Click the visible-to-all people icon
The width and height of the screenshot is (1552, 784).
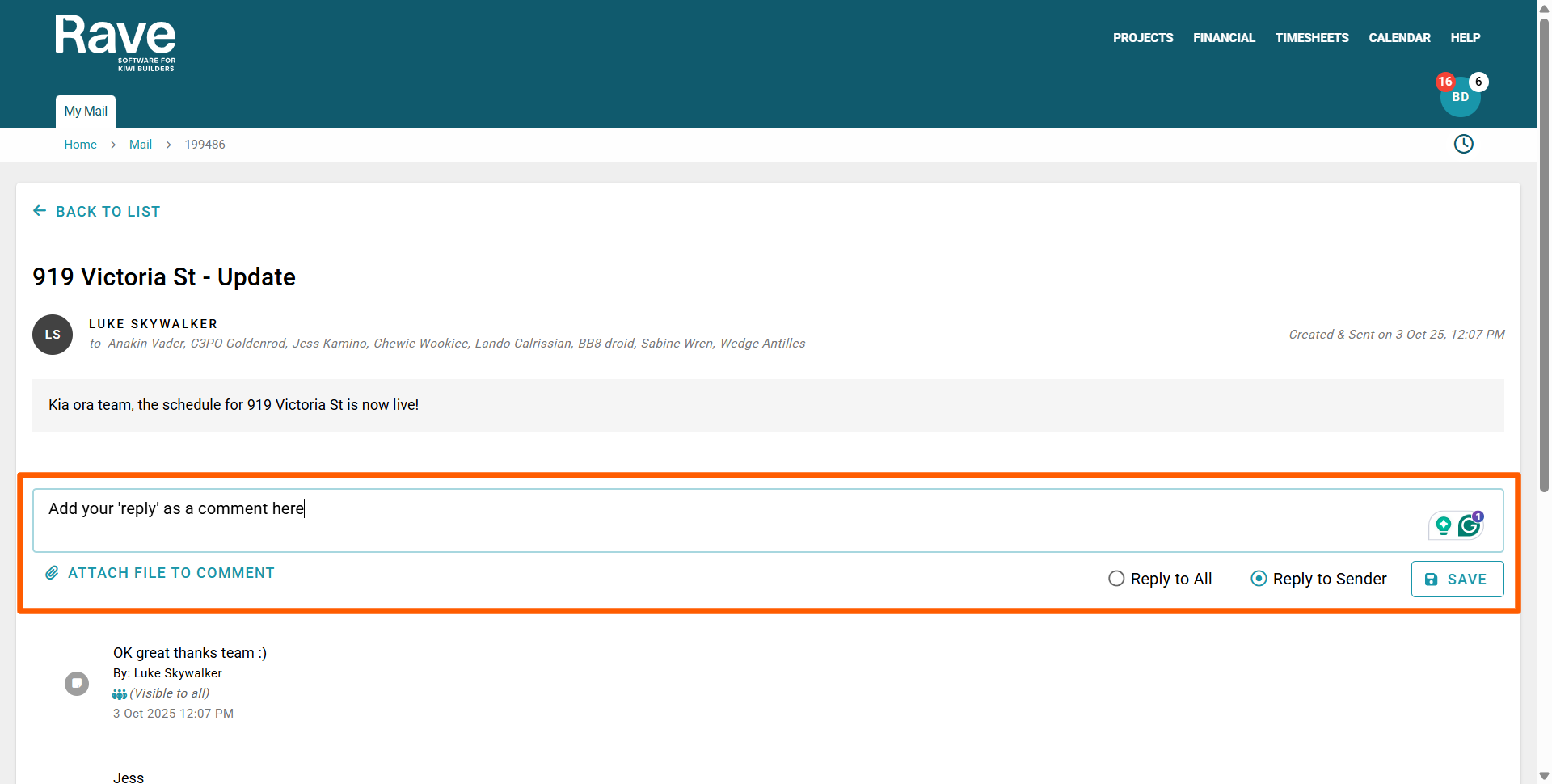tap(119, 694)
